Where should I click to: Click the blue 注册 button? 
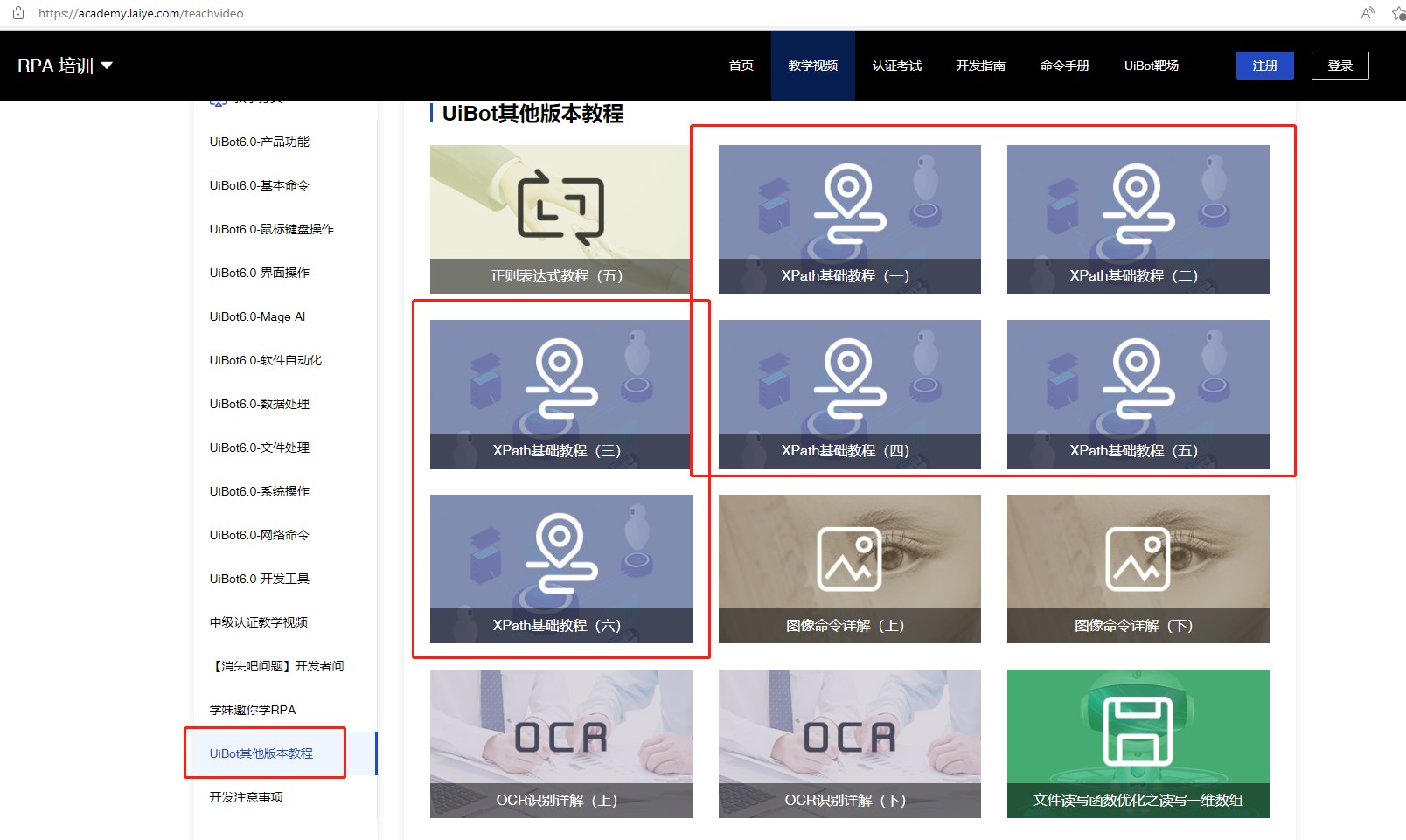(x=1264, y=66)
